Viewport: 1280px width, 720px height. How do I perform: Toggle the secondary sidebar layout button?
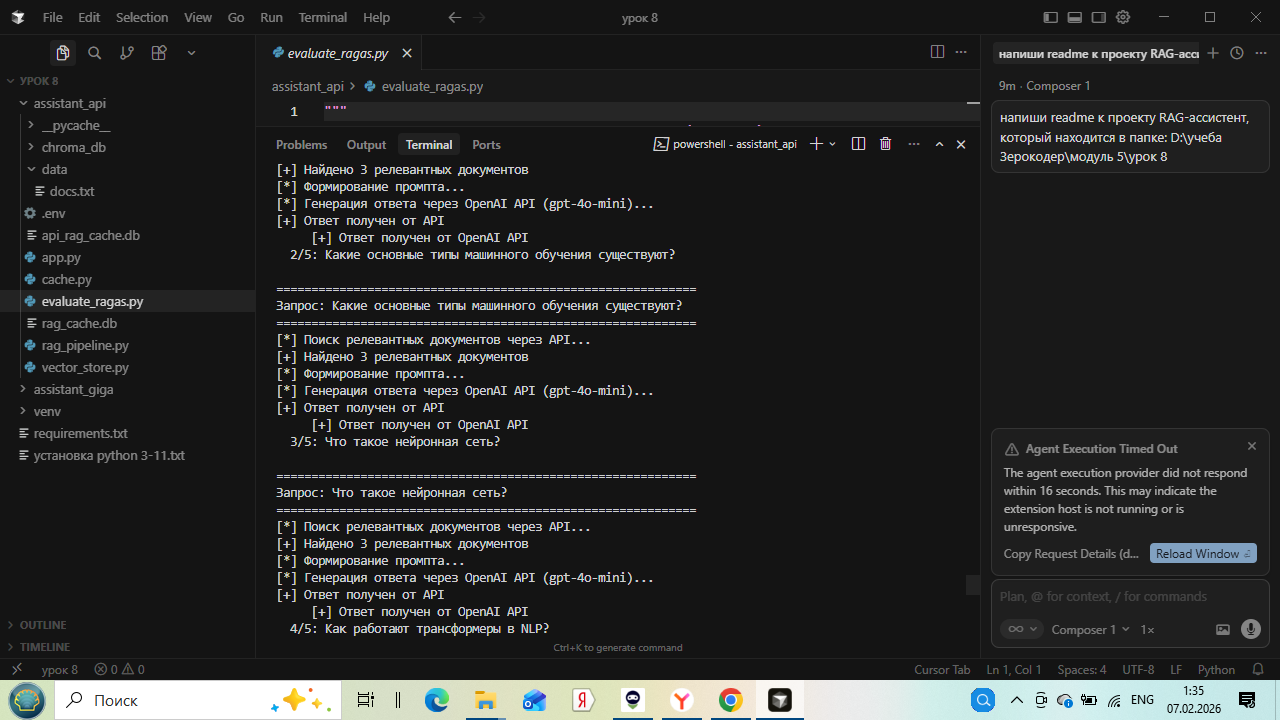1099,17
